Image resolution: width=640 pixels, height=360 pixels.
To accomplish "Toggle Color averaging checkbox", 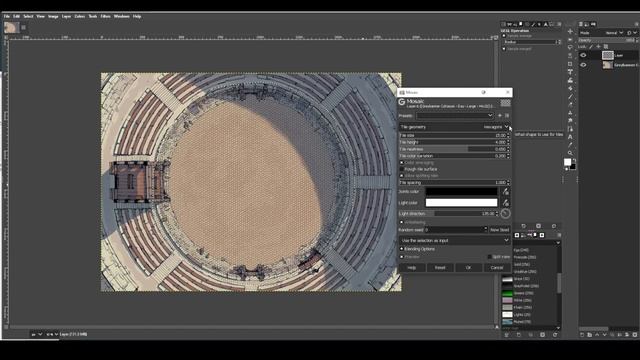I will click(x=402, y=162).
